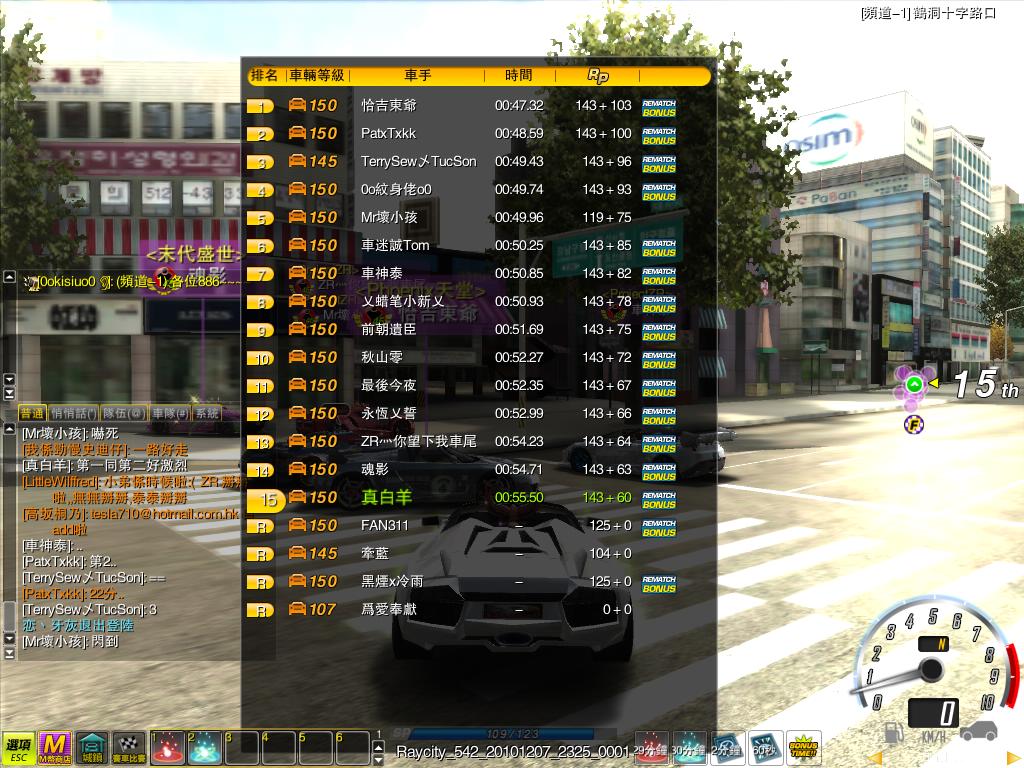The height and width of the screenshot is (768, 1024).
Task: Click the car status icon by speedometer
Action: 978,730
